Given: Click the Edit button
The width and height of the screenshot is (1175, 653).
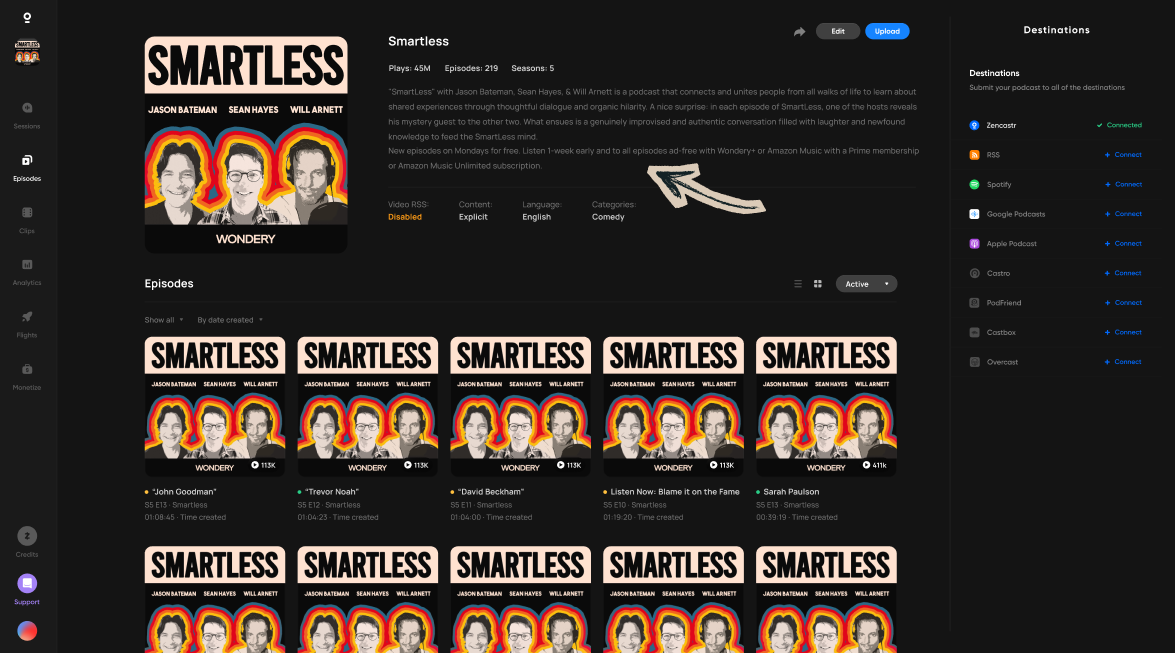Looking at the screenshot, I should (838, 31).
